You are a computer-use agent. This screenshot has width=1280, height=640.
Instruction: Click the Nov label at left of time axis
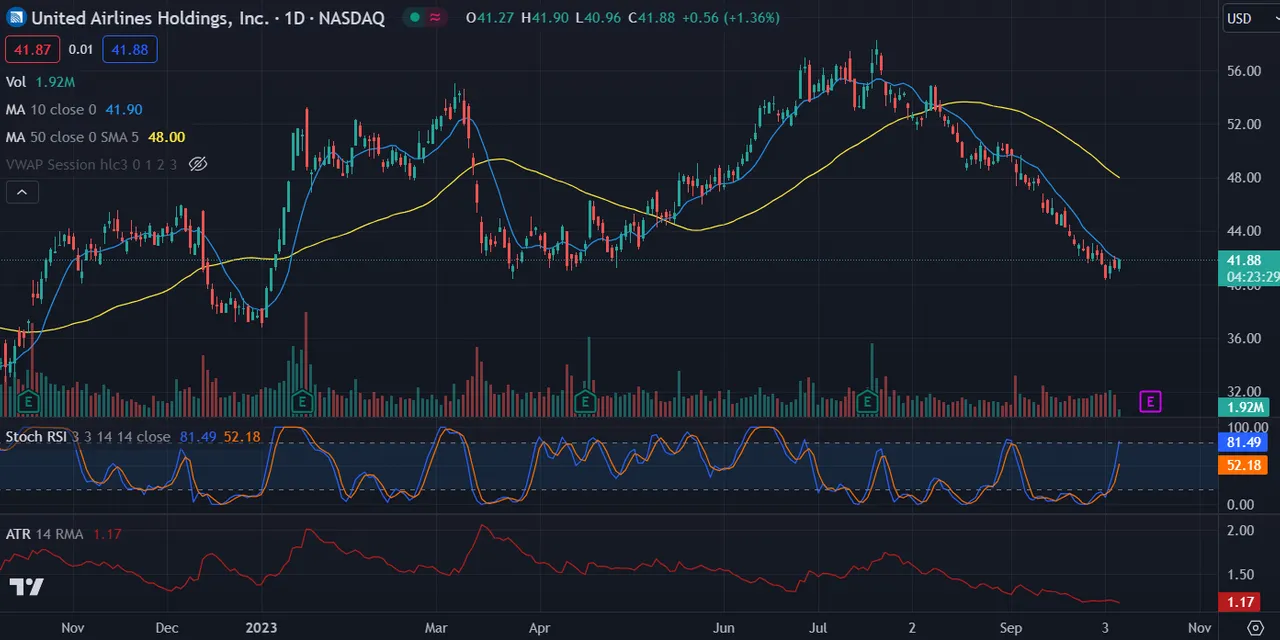click(72, 628)
